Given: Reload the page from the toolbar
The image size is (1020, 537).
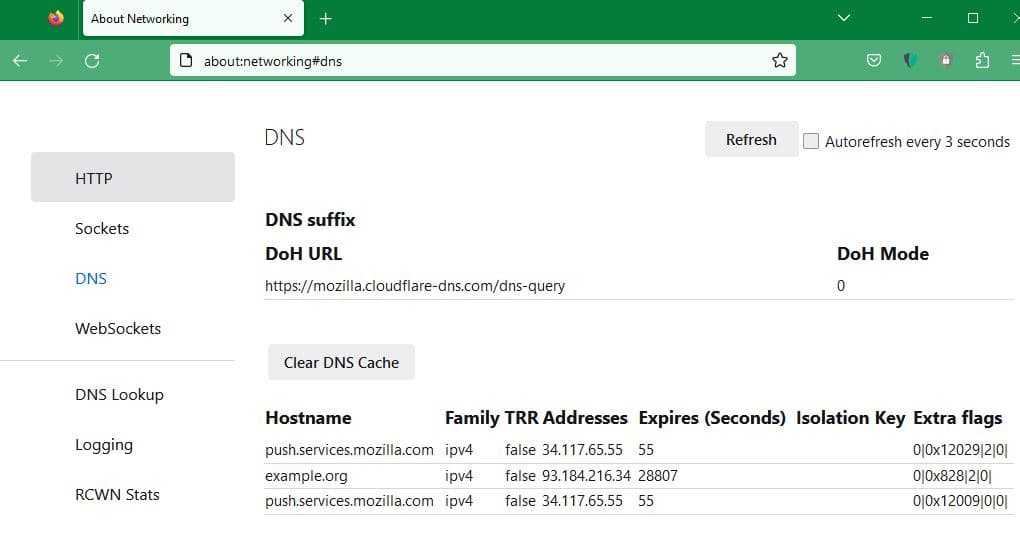Looking at the screenshot, I should tap(92, 61).
